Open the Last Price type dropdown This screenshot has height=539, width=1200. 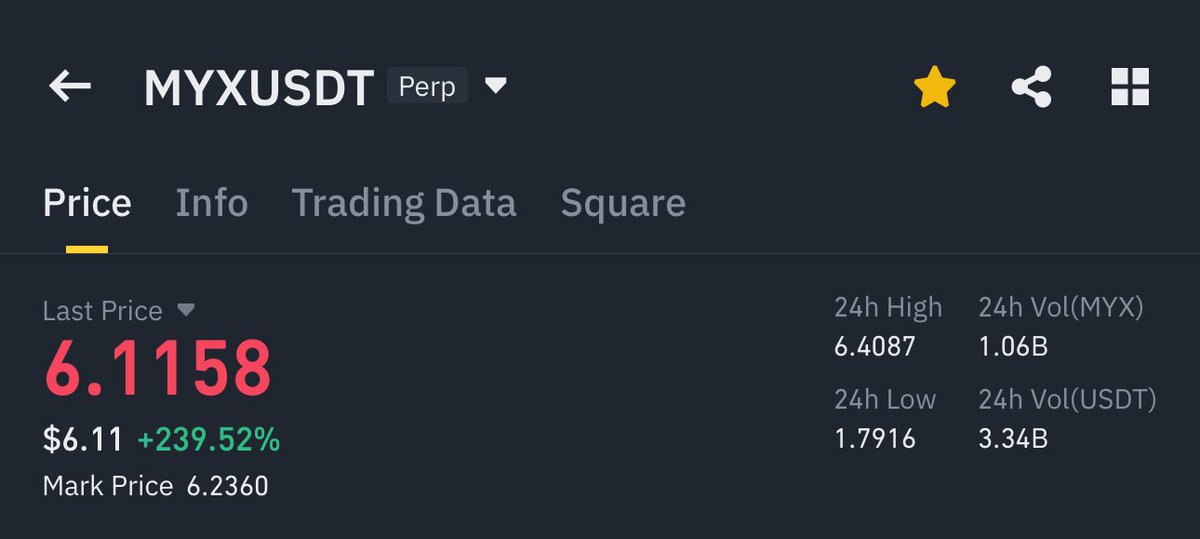[x=186, y=311]
